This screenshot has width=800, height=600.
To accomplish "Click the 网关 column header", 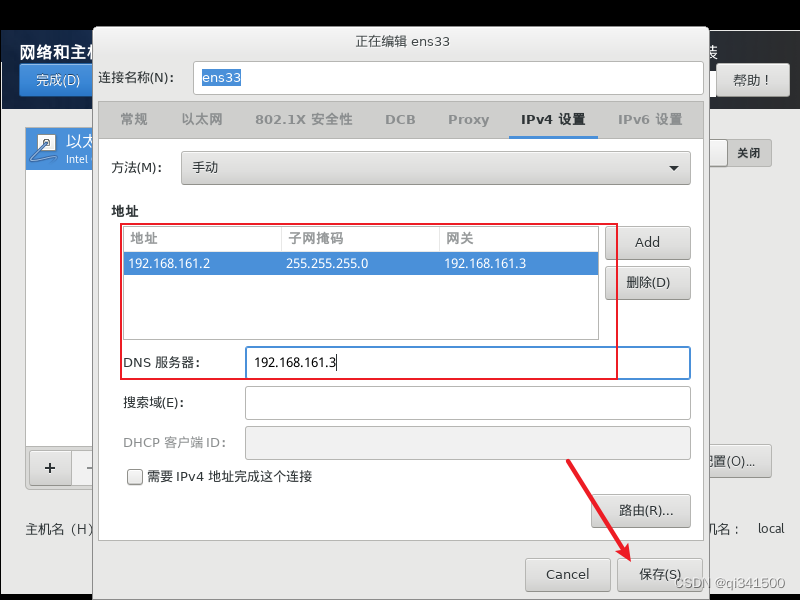I will [x=519, y=239].
